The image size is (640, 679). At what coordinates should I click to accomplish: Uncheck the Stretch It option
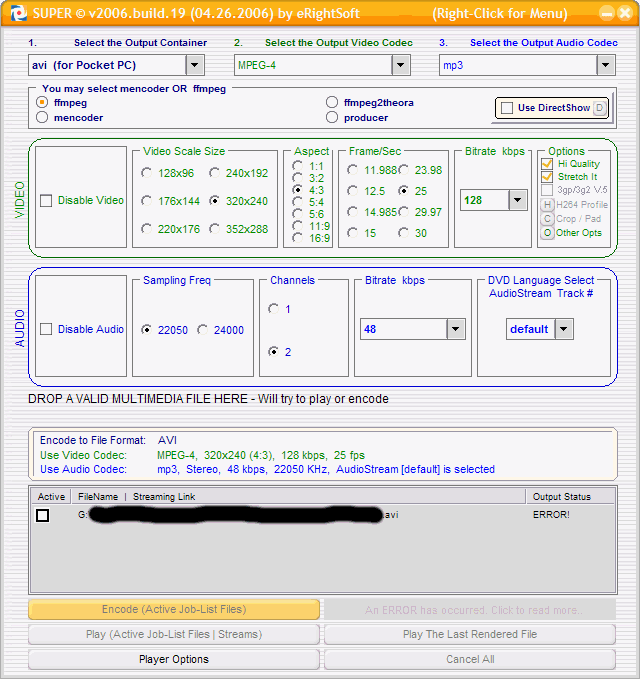pos(547,177)
